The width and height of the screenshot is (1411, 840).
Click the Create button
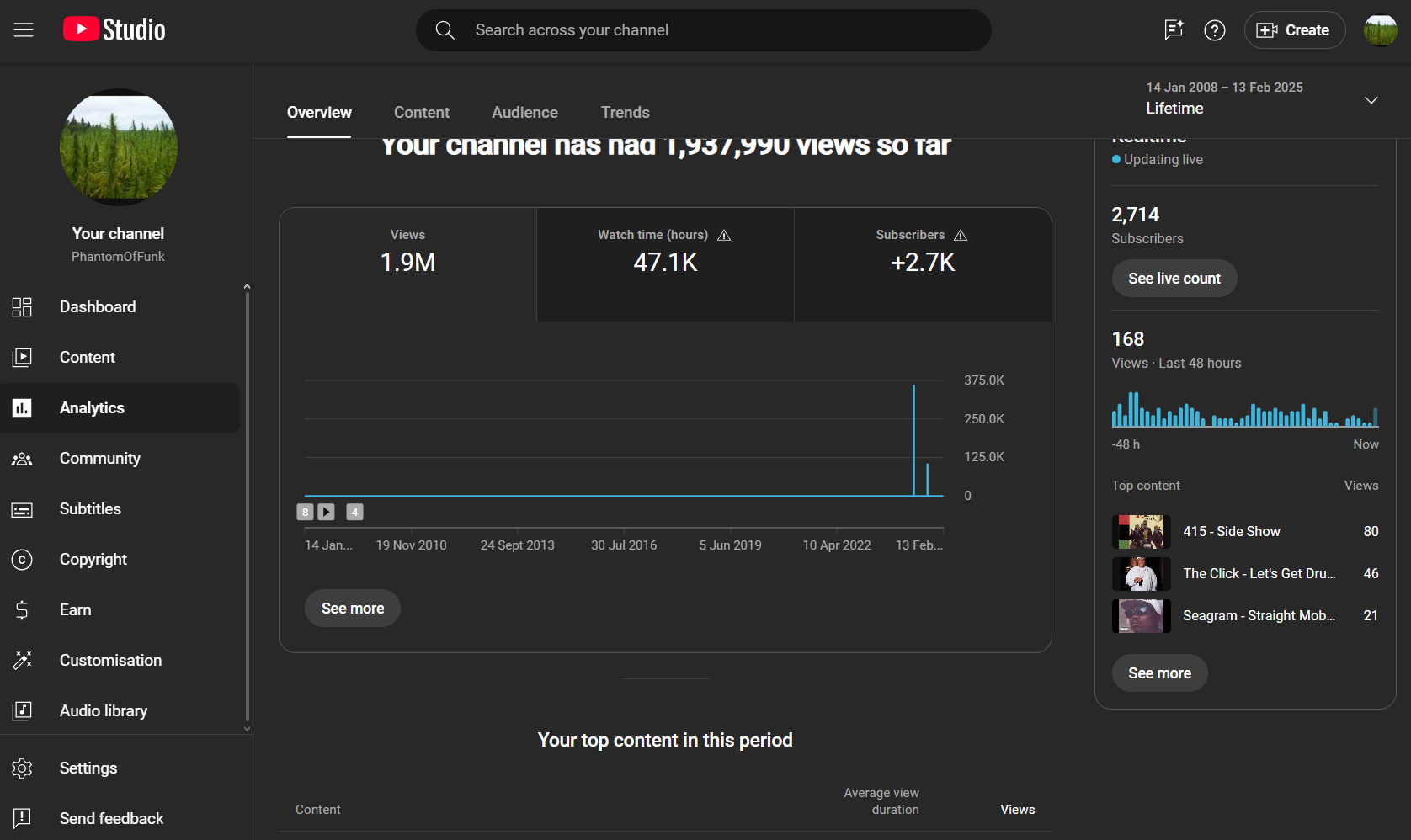[1294, 30]
